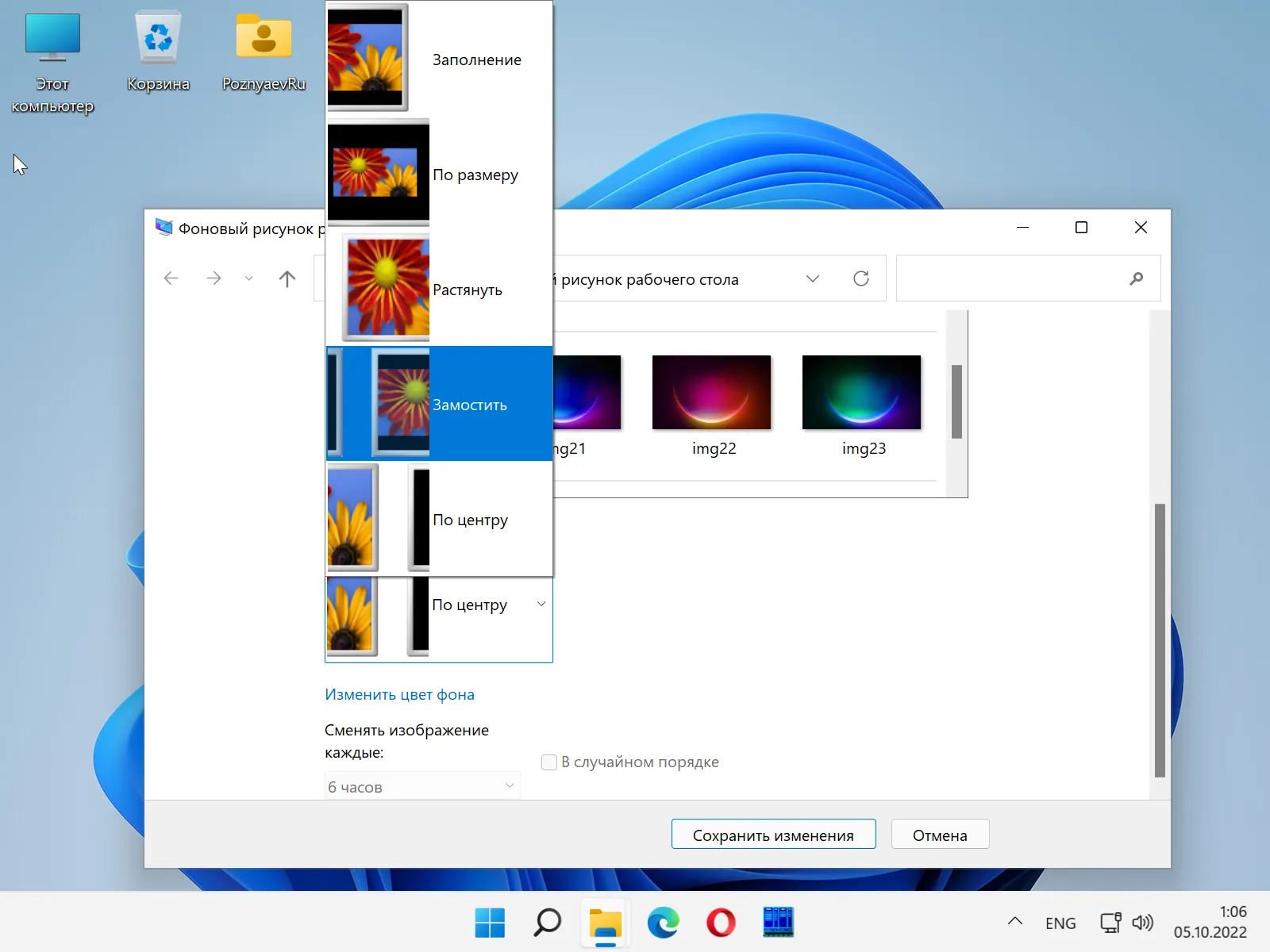This screenshot has width=1270, height=952.
Task: Switch the ENG input language indicator
Action: tap(1060, 923)
